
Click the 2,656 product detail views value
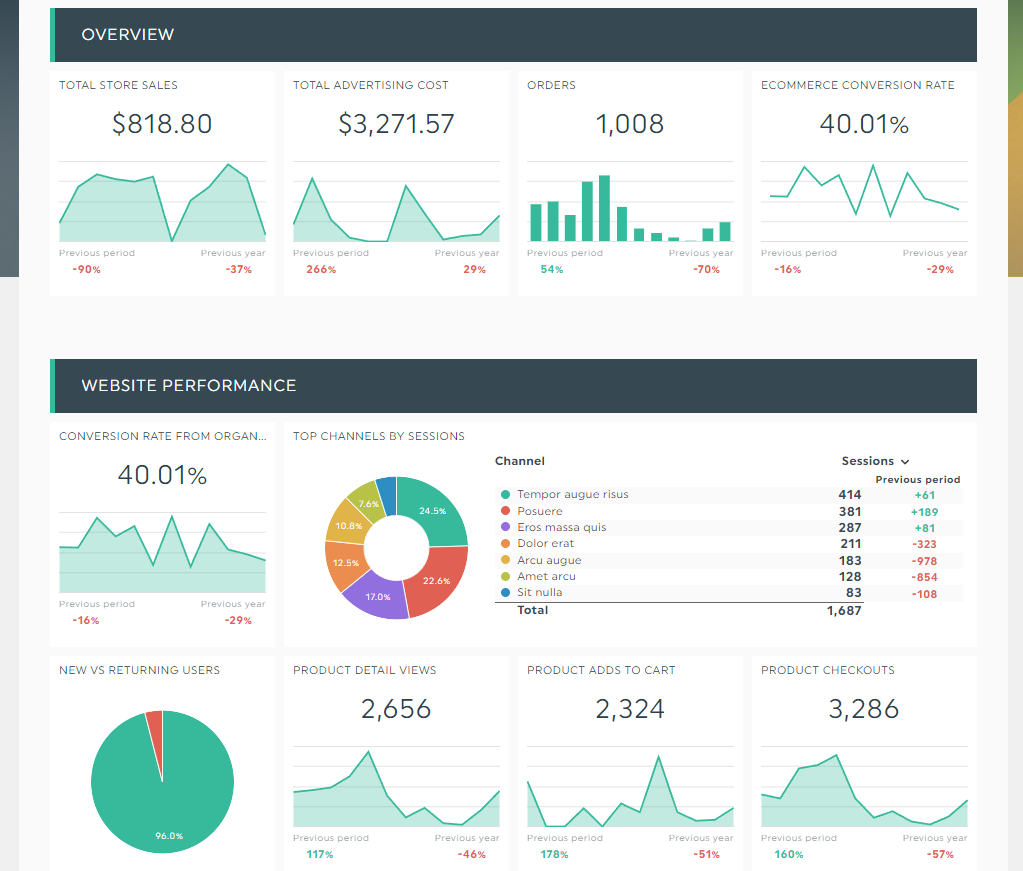pyautogui.click(x=396, y=709)
